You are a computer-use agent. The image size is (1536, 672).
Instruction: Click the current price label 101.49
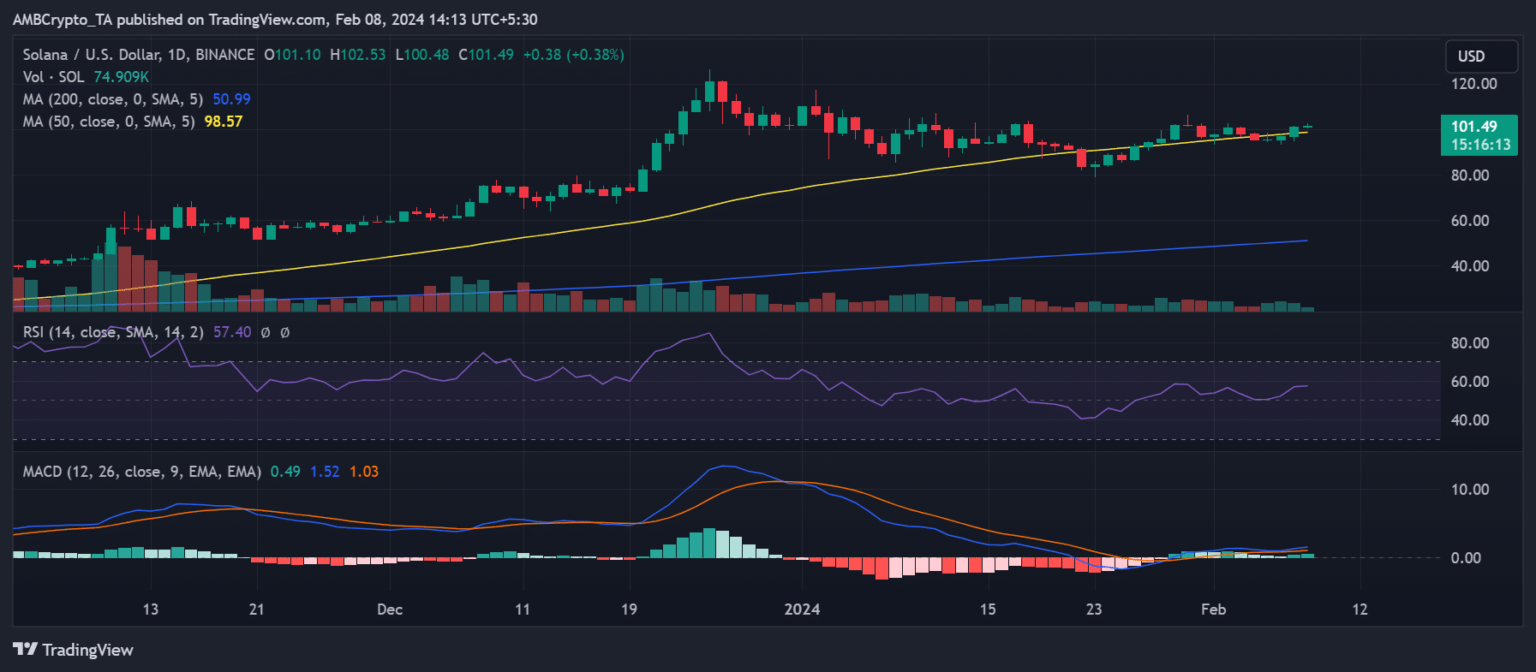click(1472, 126)
